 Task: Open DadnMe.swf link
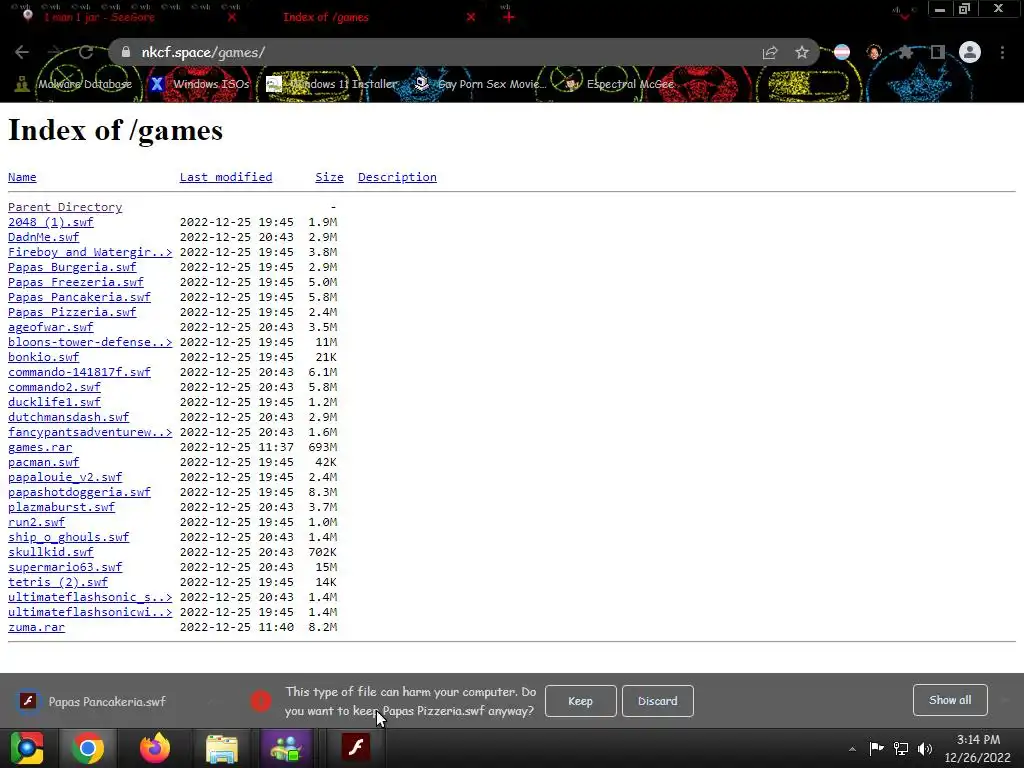coord(43,237)
